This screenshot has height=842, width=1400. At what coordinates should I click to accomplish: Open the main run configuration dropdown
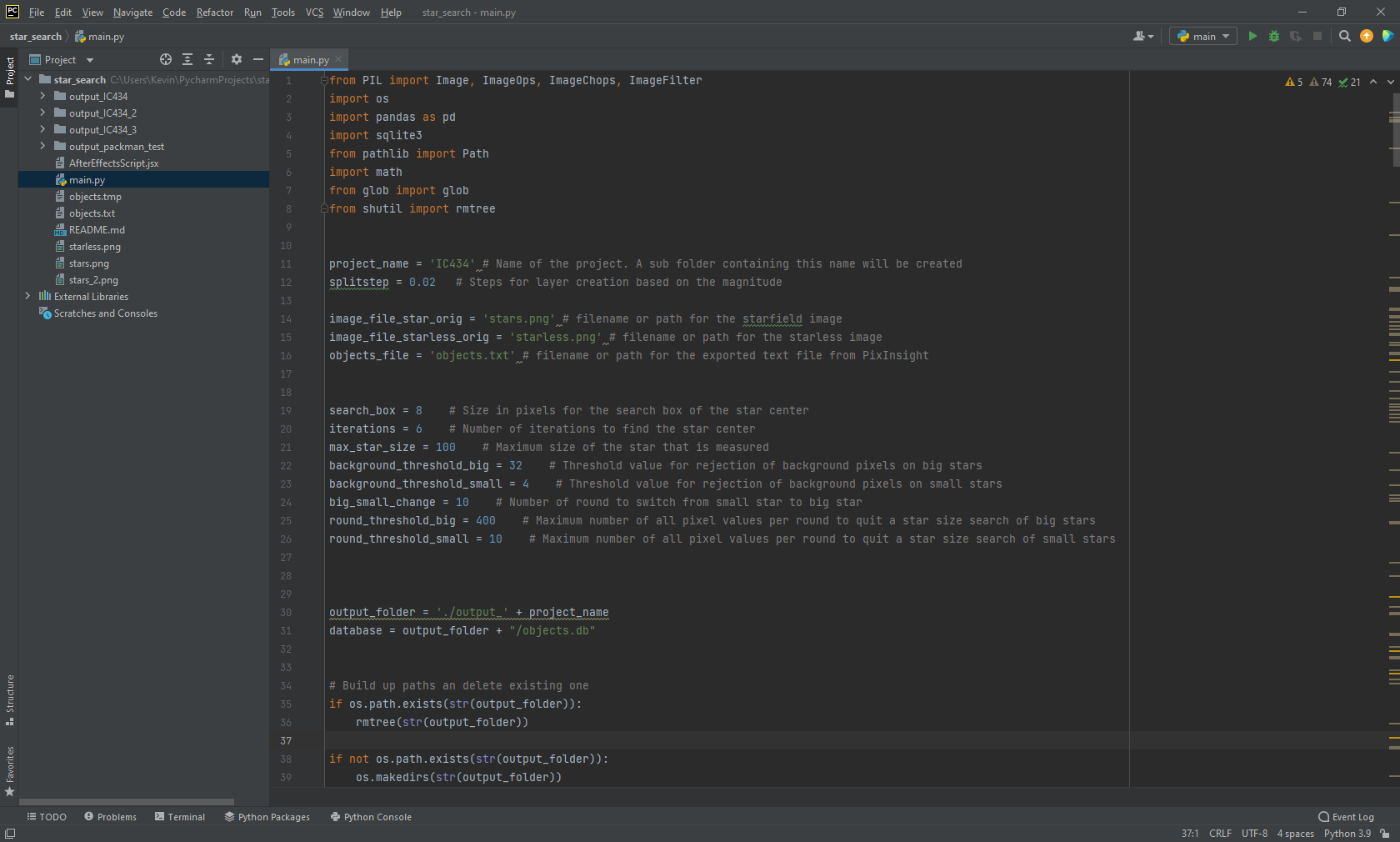coord(1203,36)
